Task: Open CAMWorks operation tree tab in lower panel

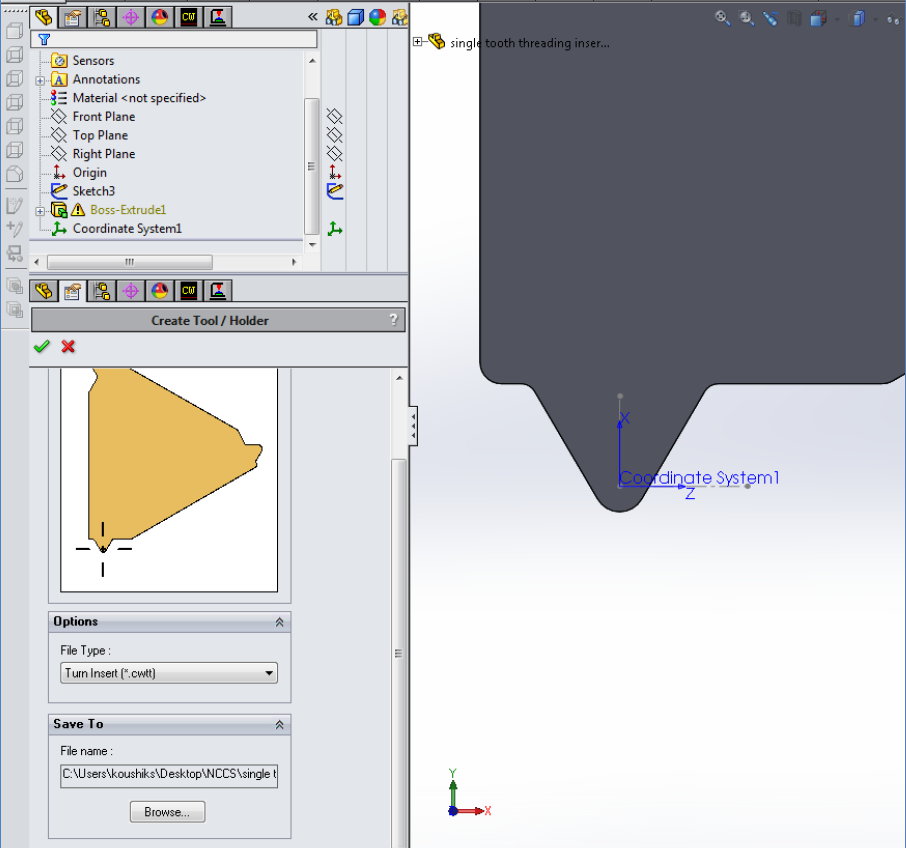Action: click(x=218, y=291)
